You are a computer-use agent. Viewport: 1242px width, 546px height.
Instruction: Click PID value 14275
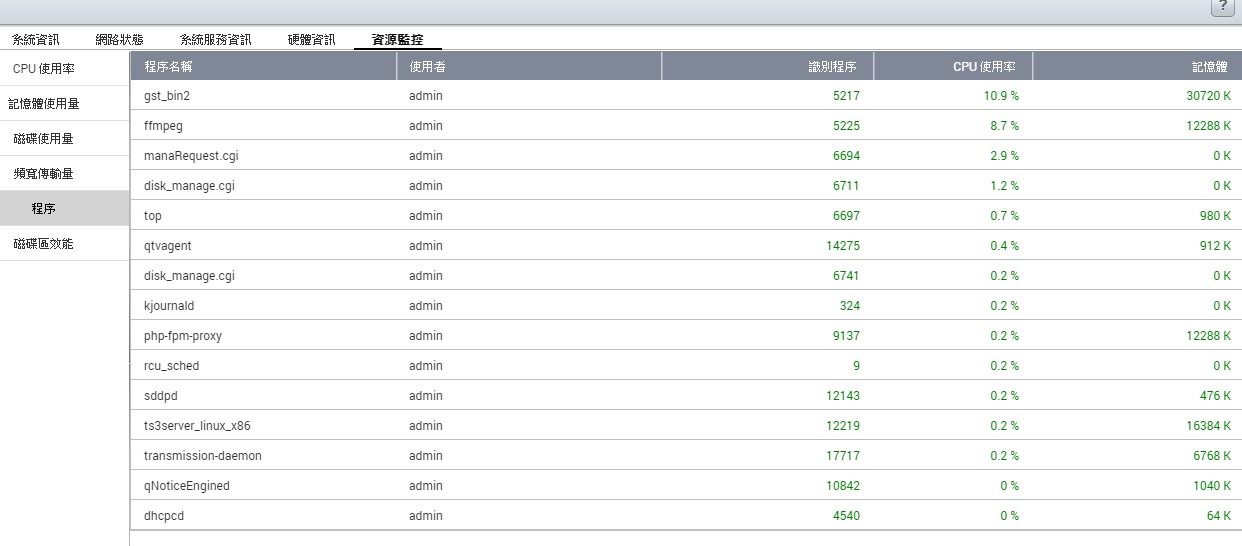tap(843, 246)
